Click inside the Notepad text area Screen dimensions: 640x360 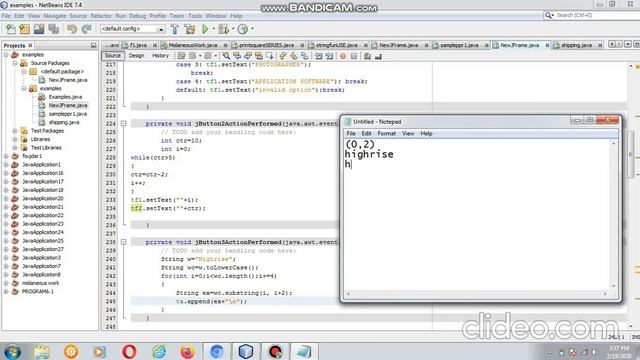[477, 214]
